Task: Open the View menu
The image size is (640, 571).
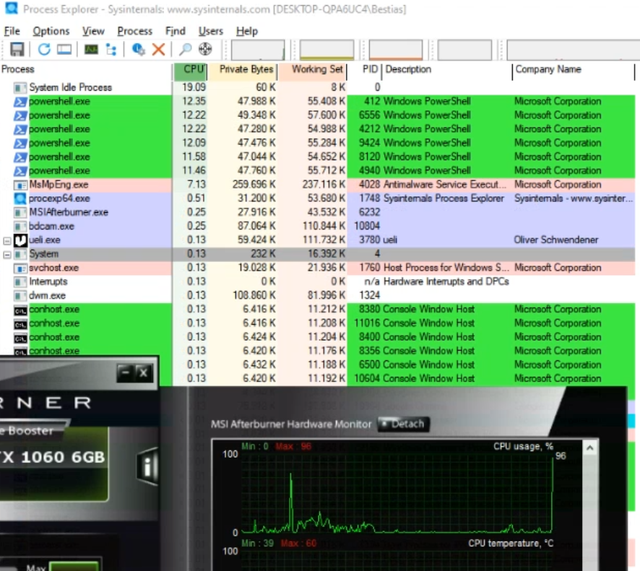Action: click(x=93, y=31)
